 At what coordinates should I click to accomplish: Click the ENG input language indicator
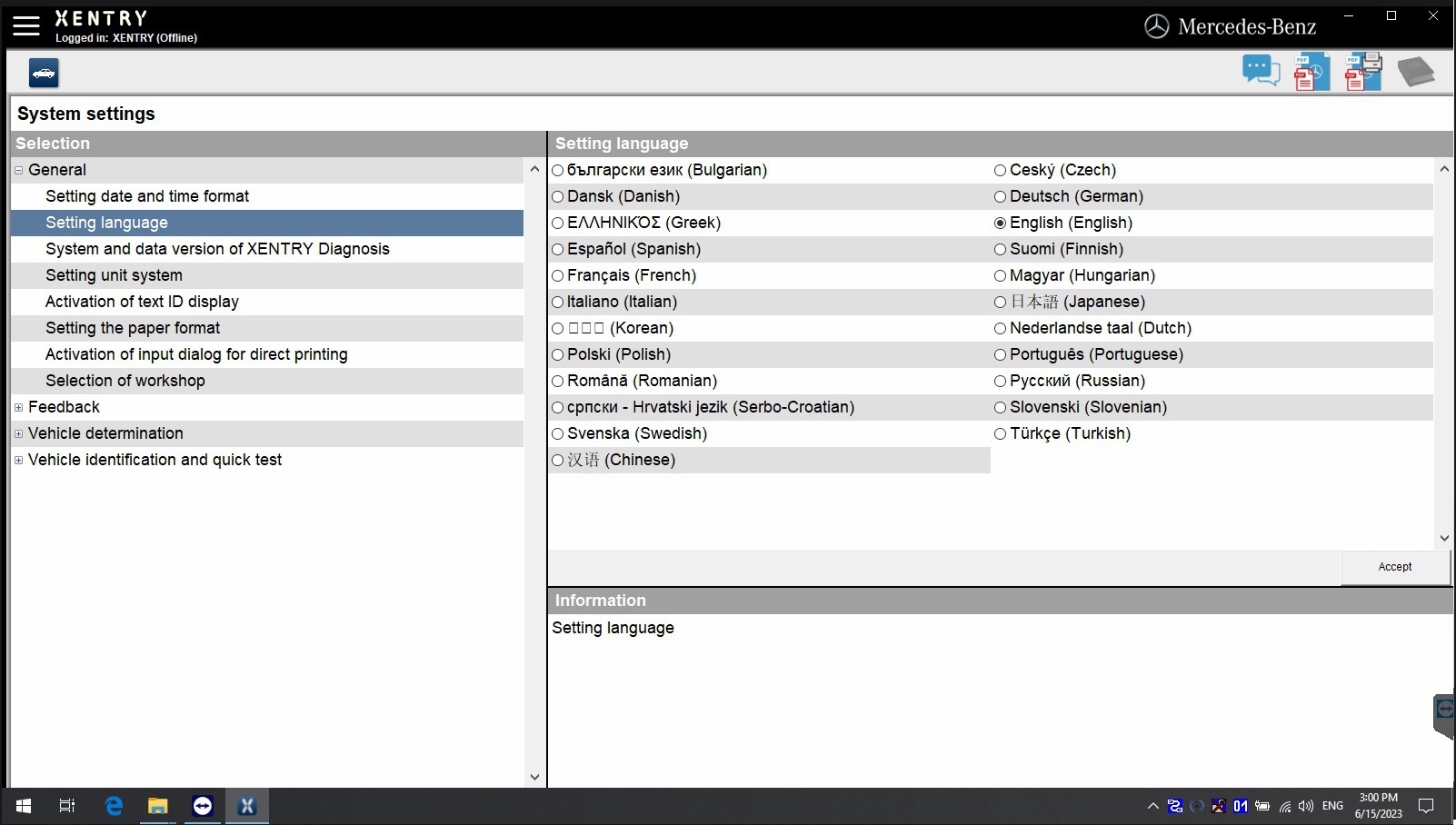(x=1332, y=806)
